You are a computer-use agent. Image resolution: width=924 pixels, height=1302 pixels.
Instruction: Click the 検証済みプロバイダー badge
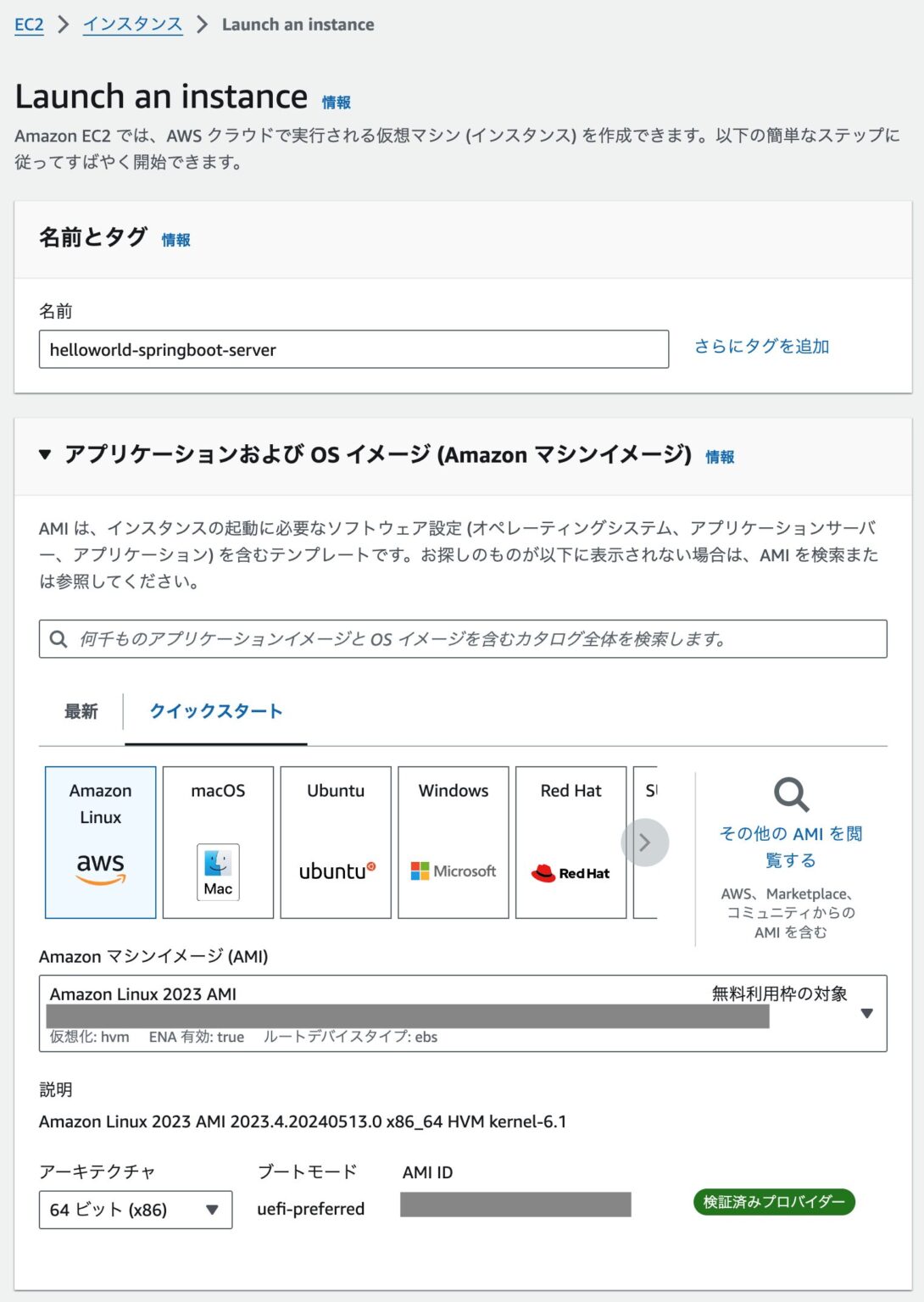pyautogui.click(x=774, y=1201)
